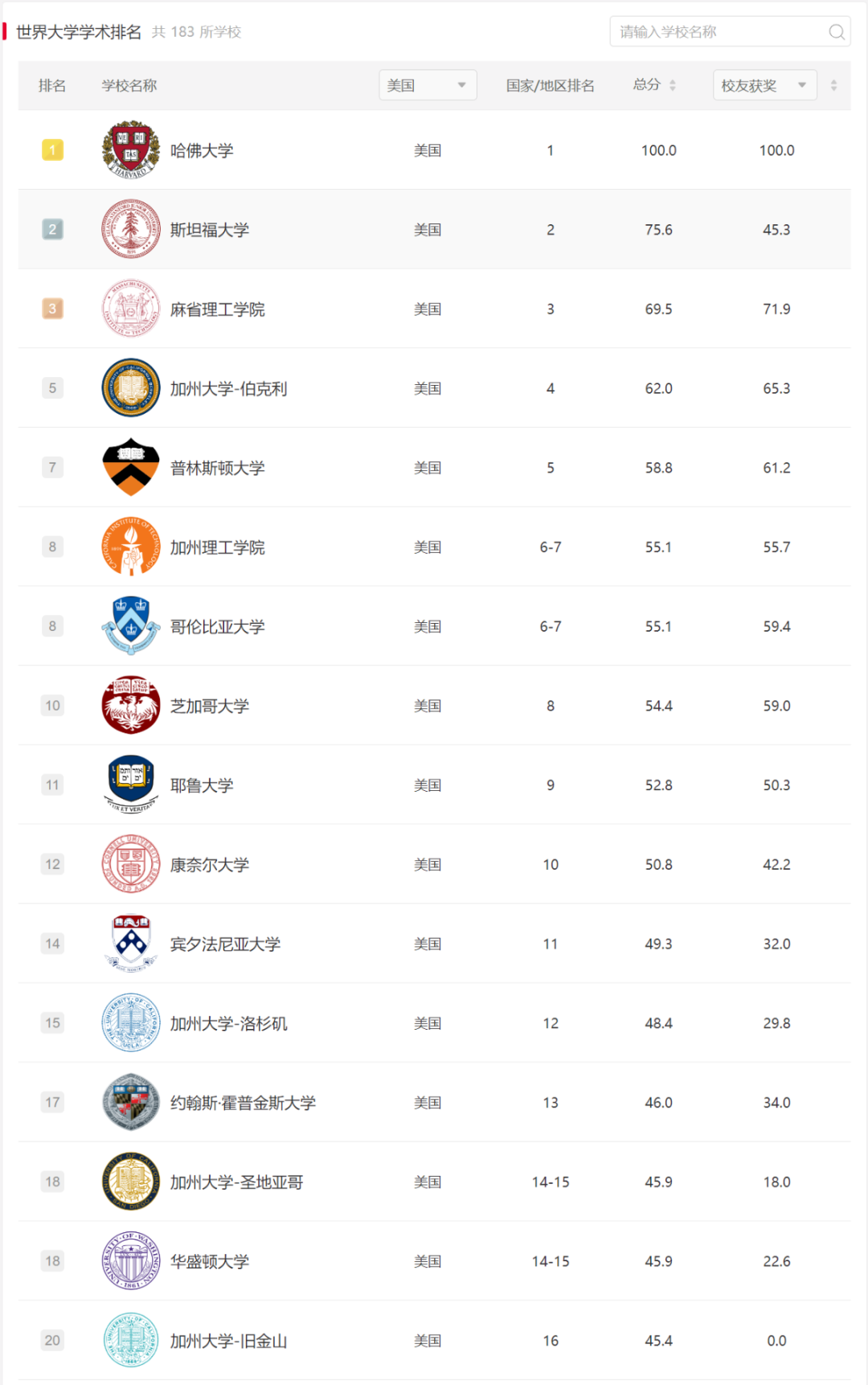Click the University of Chicago phoenix logo
Screen dimensions: 868x1385
pyautogui.click(x=131, y=705)
